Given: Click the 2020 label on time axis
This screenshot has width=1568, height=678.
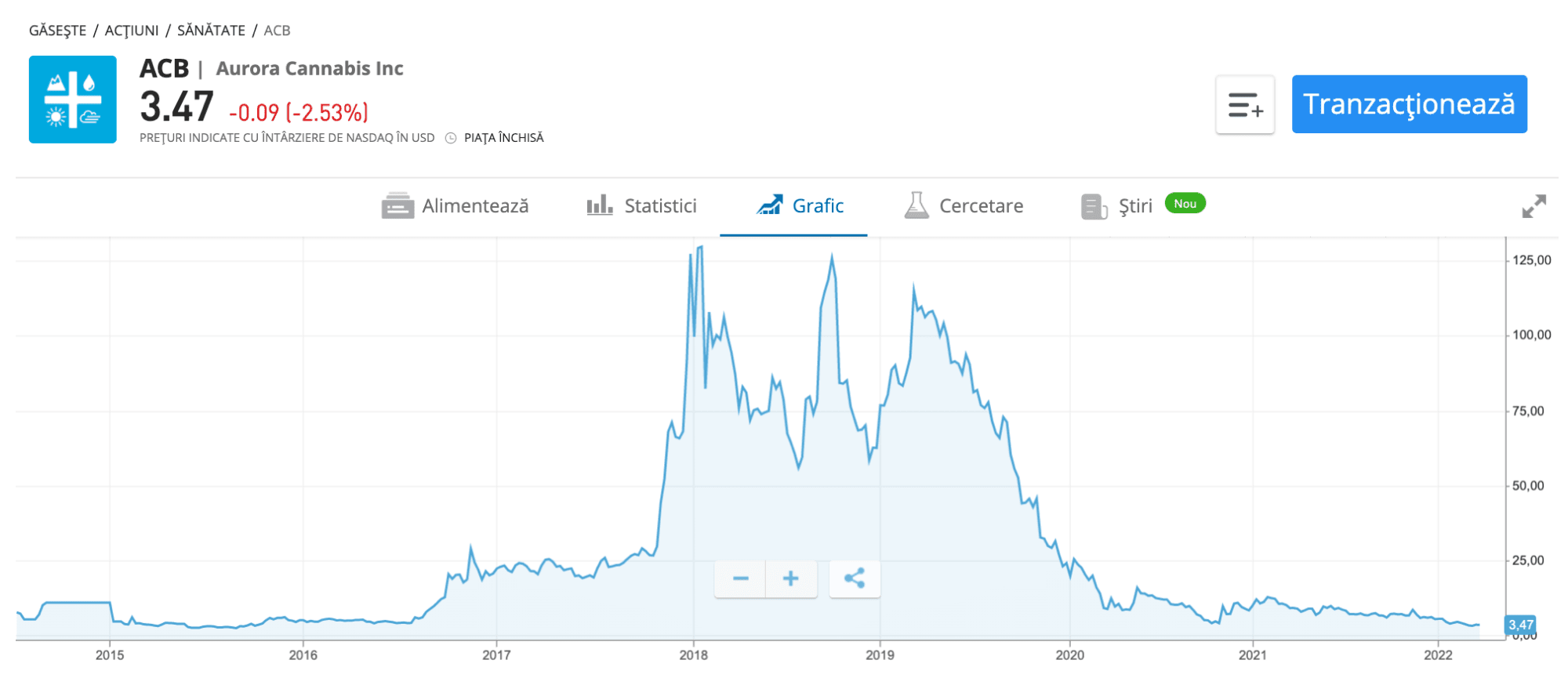Looking at the screenshot, I should pyautogui.click(x=1069, y=655).
